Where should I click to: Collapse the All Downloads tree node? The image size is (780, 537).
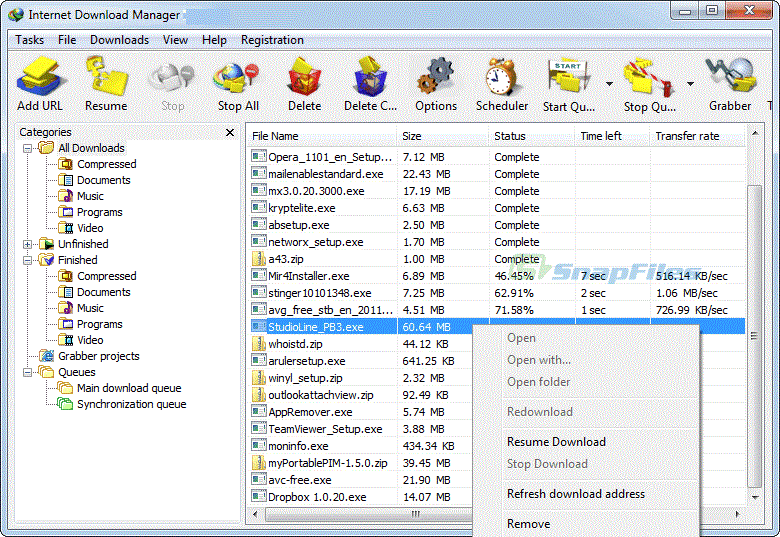point(28,148)
